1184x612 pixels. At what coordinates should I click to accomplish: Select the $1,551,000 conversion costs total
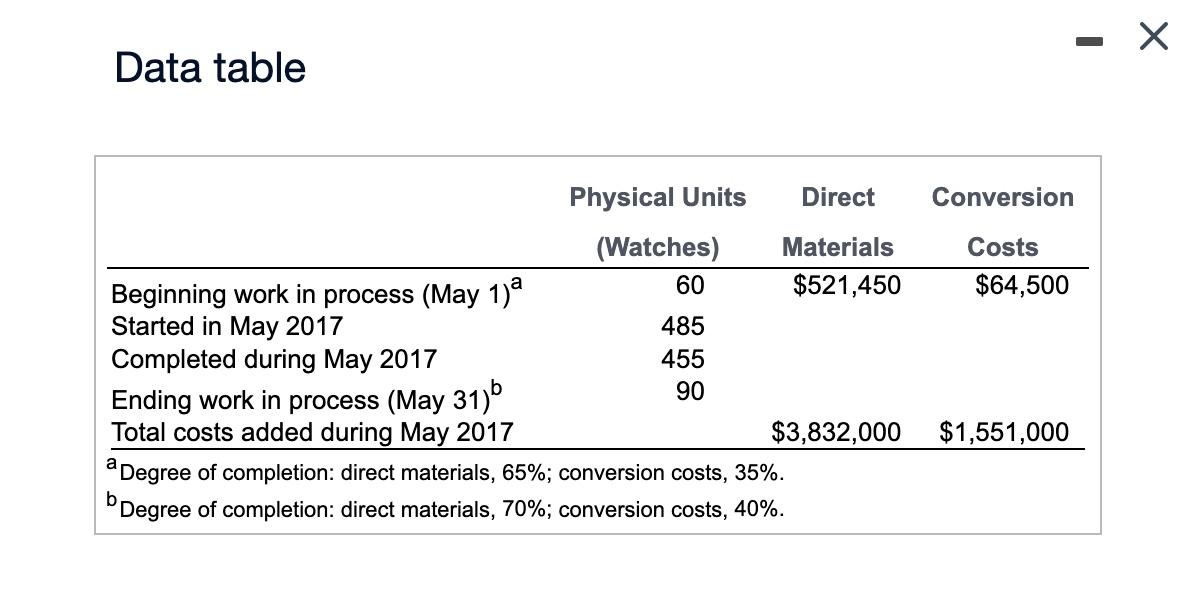[x=1003, y=431]
